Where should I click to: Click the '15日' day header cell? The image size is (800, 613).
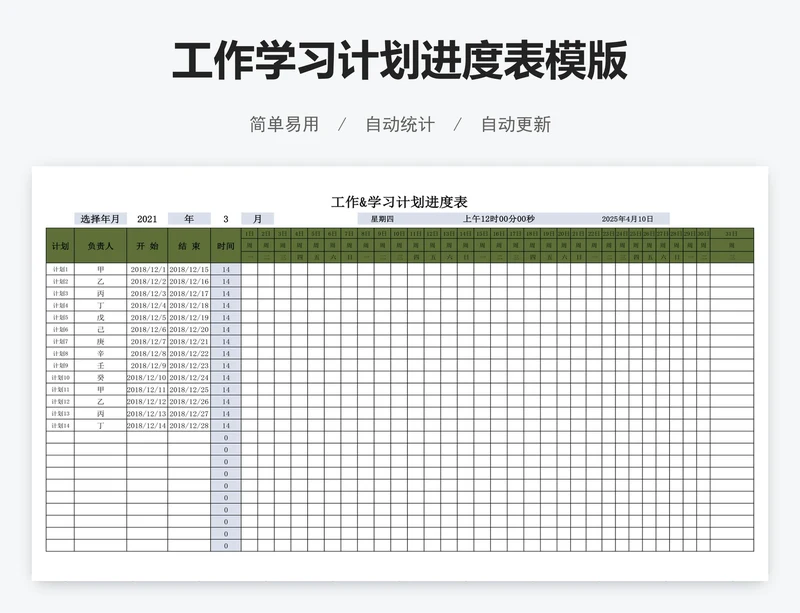pos(482,234)
